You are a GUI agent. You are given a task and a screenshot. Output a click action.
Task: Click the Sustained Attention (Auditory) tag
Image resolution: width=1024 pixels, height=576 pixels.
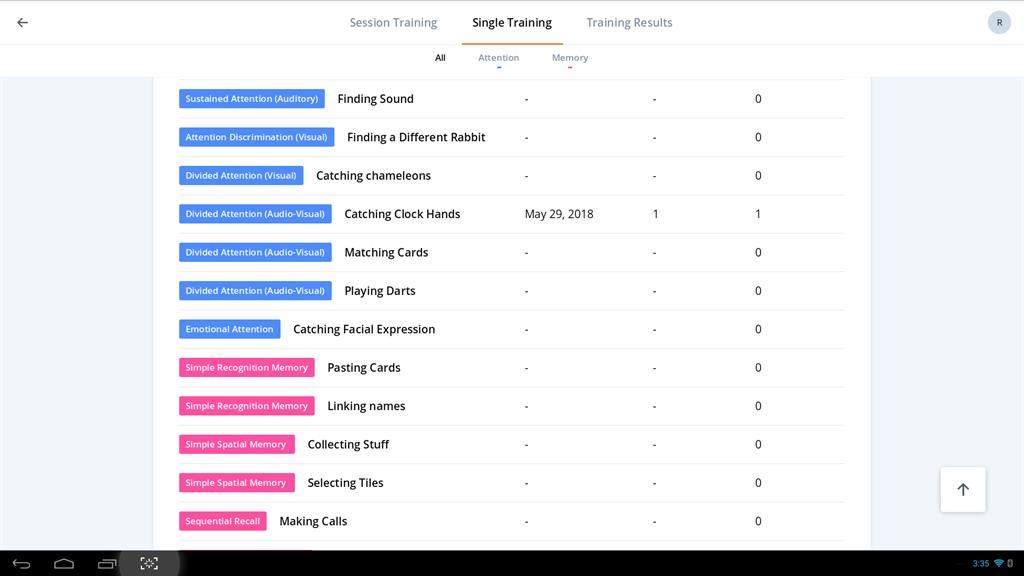pos(252,99)
